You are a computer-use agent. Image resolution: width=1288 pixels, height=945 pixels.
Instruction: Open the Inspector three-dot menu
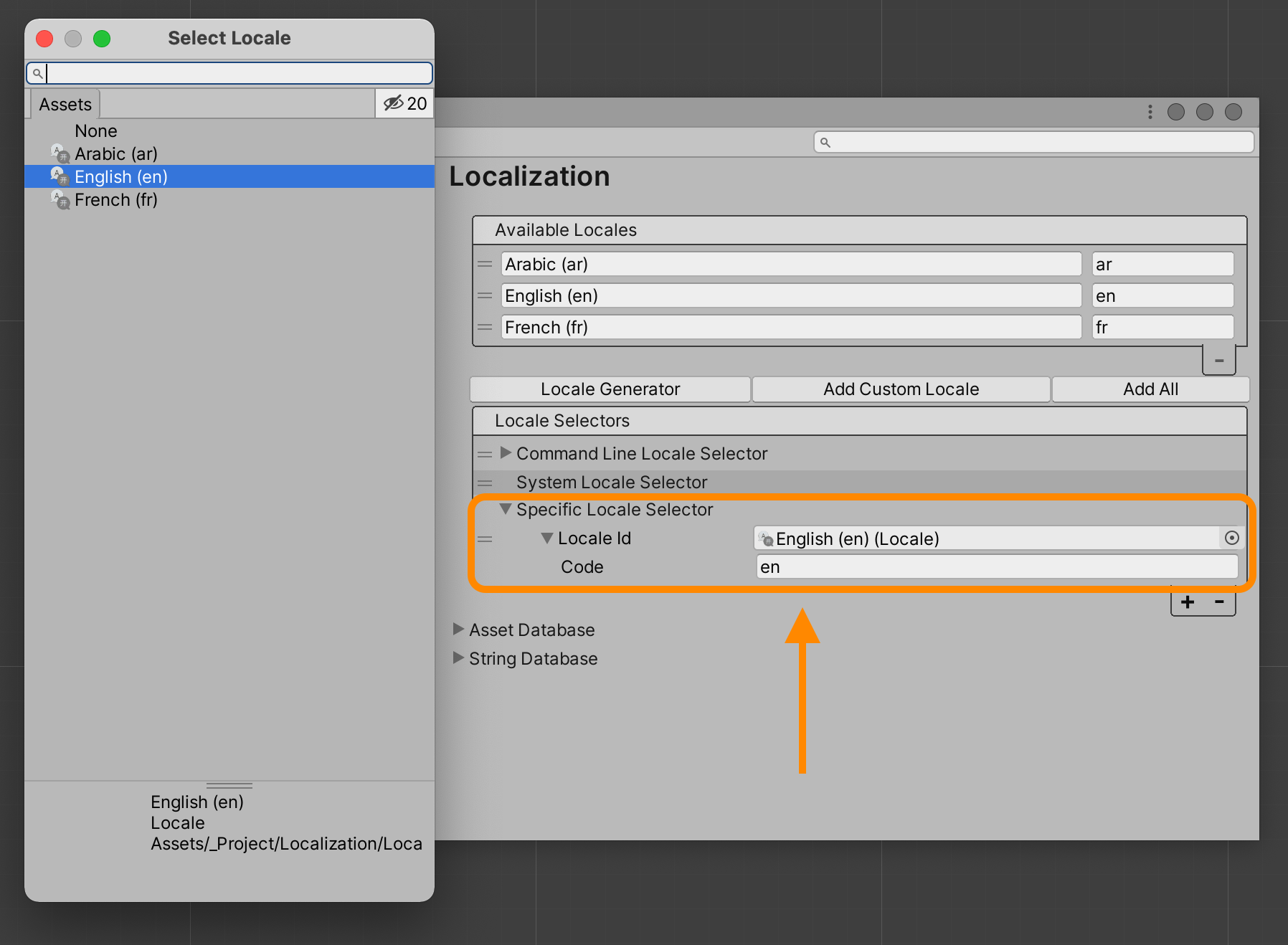(1150, 112)
